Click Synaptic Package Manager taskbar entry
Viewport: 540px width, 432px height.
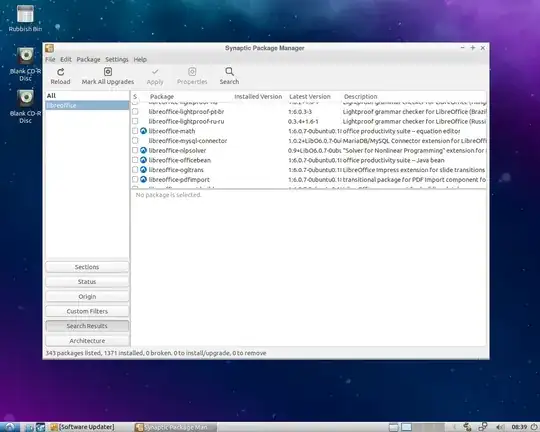175,427
